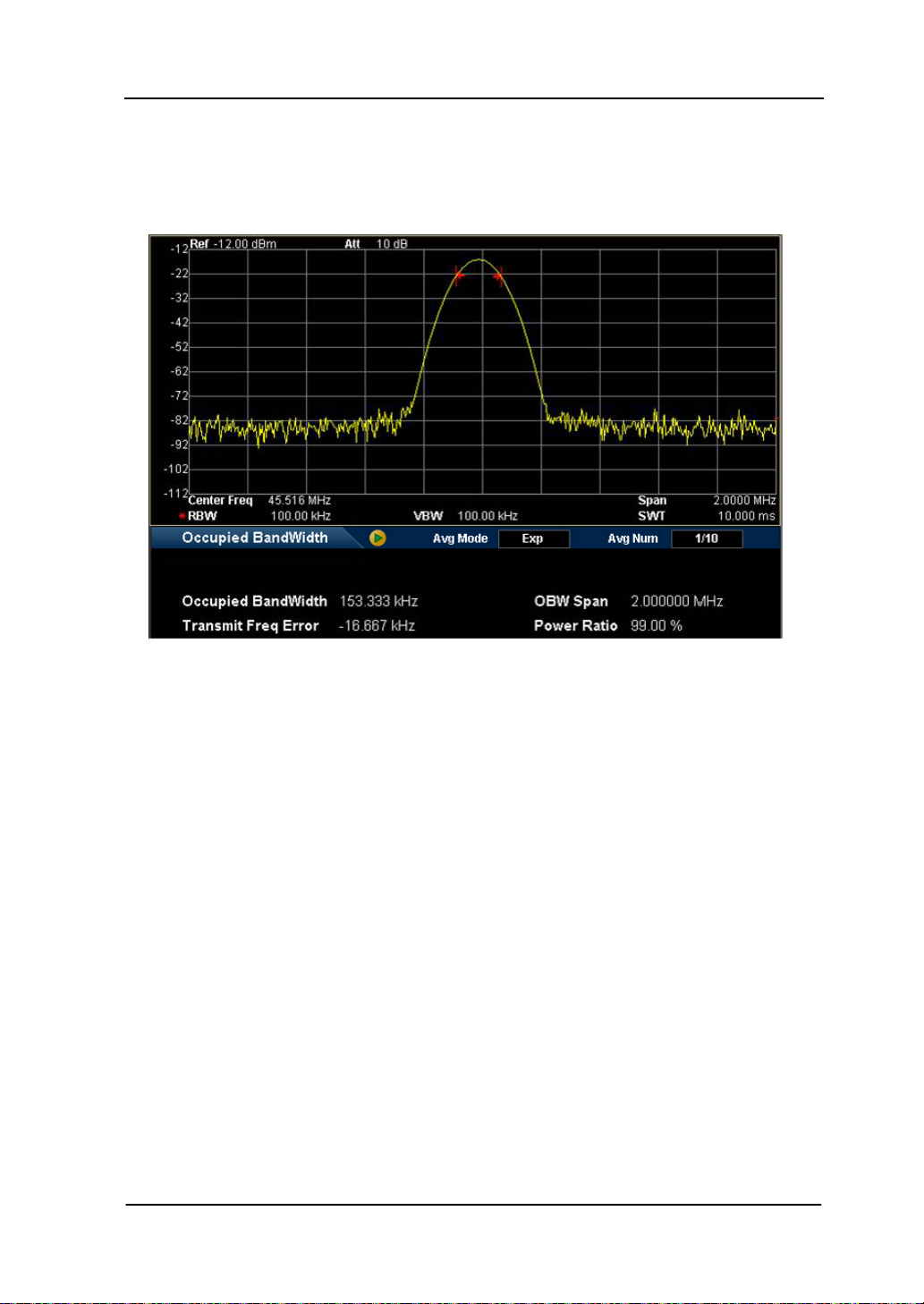
Task: Click the Ref -12.00 dBm readout
Action: [x=233, y=243]
